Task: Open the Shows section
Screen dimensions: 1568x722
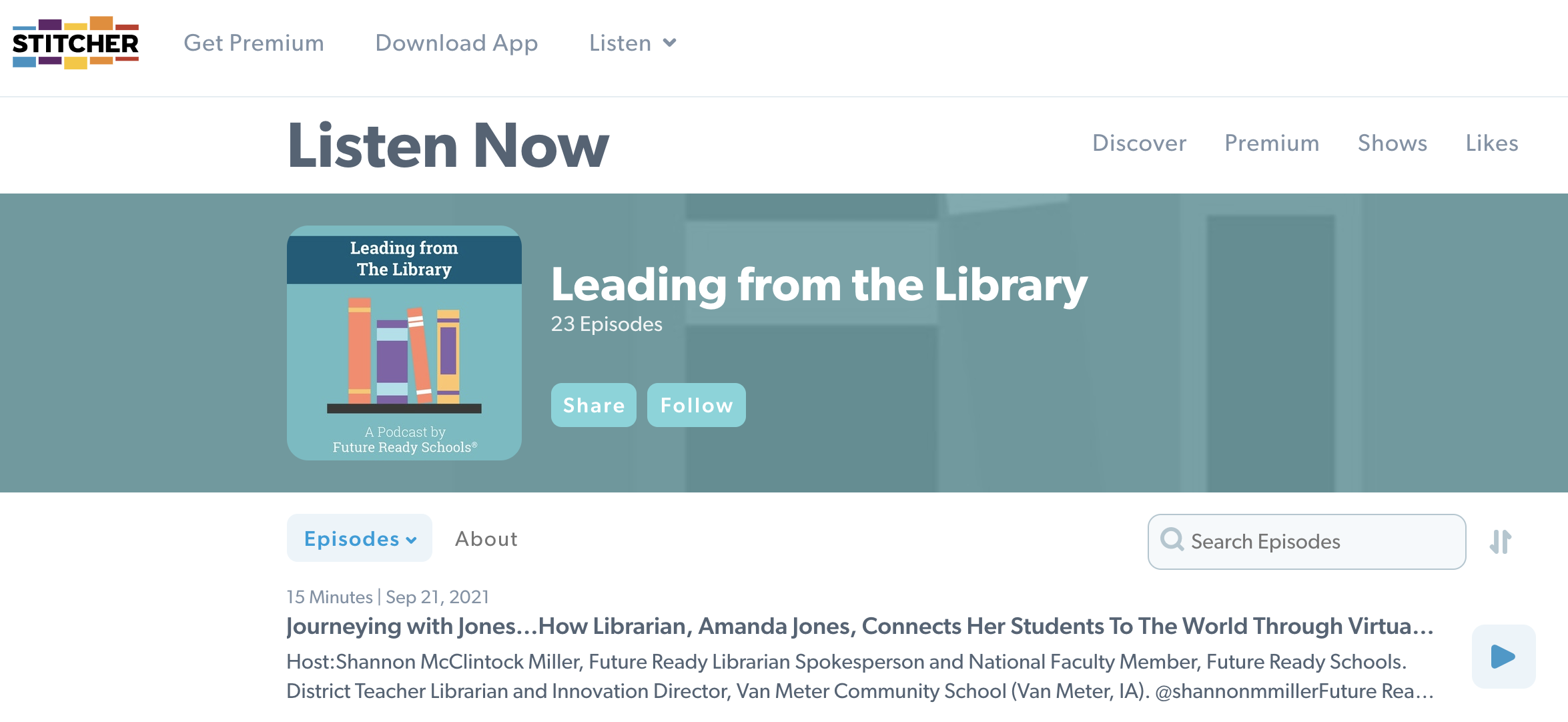Action: click(1393, 143)
